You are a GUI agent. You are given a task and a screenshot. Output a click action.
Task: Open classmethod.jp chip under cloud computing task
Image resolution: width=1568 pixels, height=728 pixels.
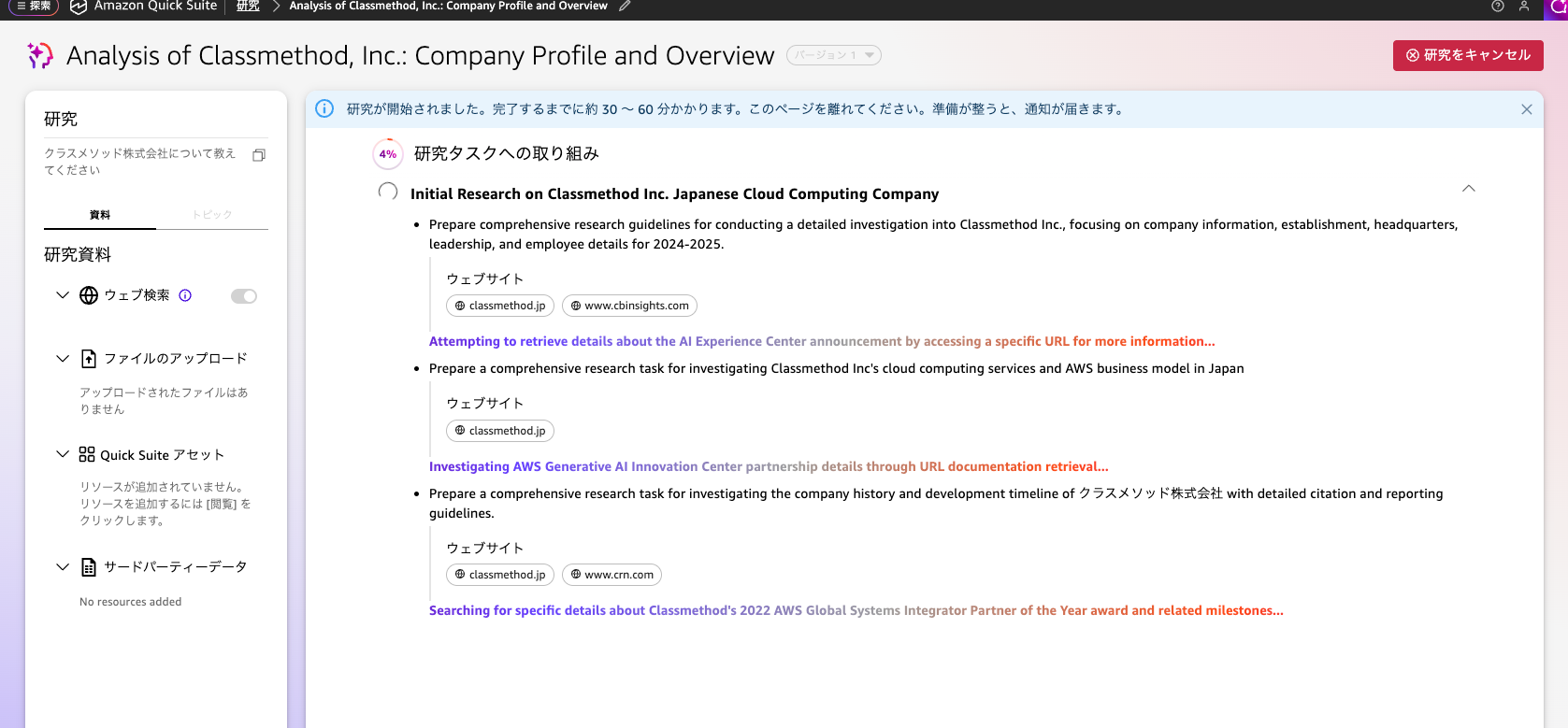click(500, 431)
